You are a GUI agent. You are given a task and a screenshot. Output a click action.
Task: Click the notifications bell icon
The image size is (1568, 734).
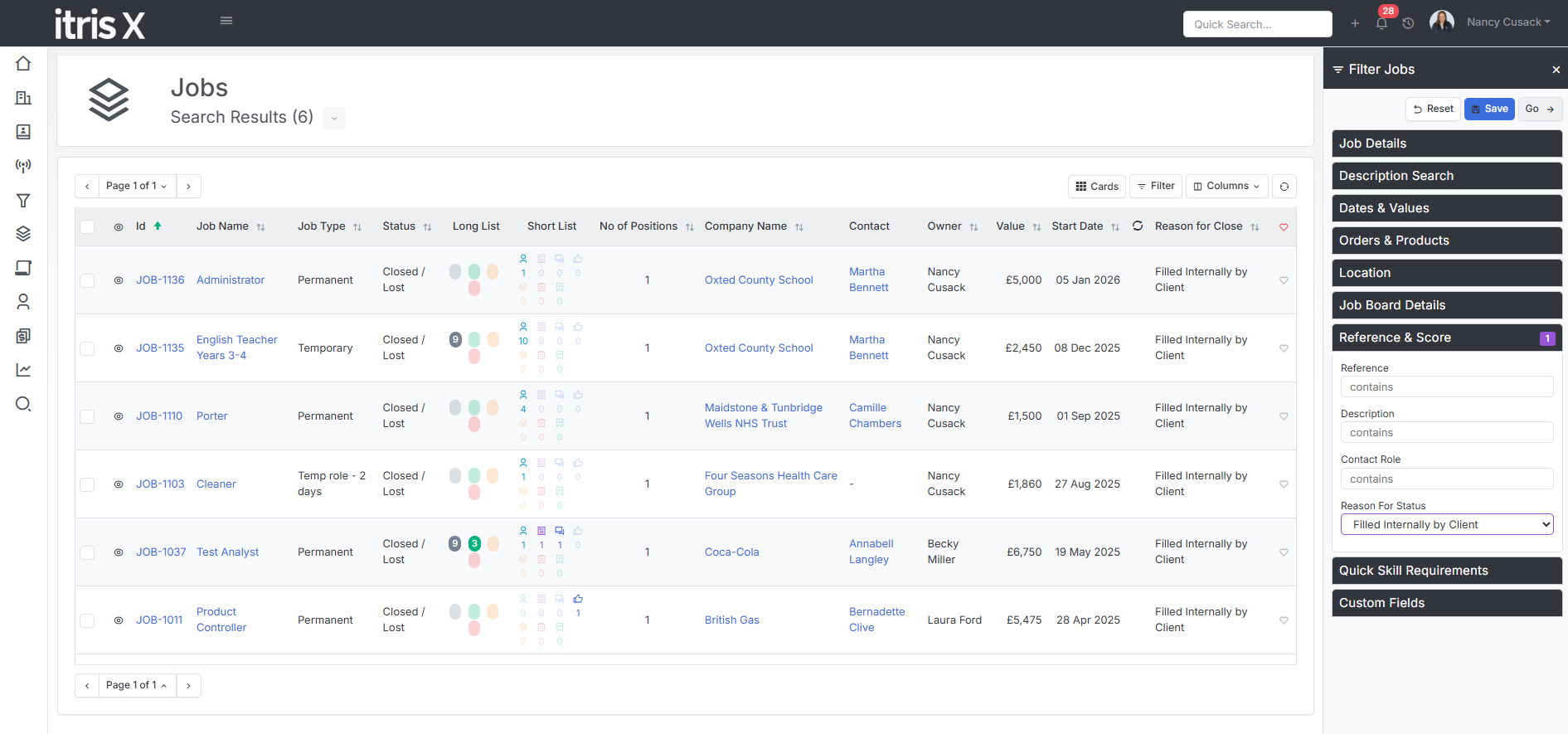pos(1381,23)
